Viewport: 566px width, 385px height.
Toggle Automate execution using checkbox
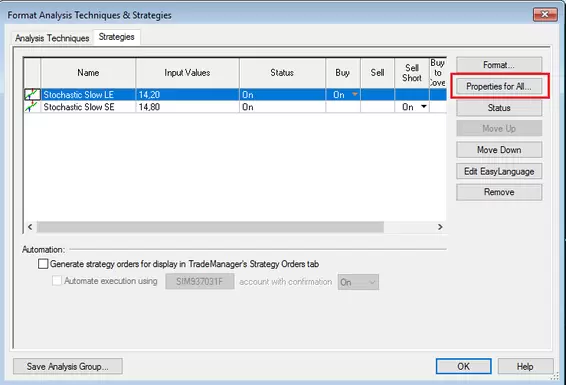[57, 281]
